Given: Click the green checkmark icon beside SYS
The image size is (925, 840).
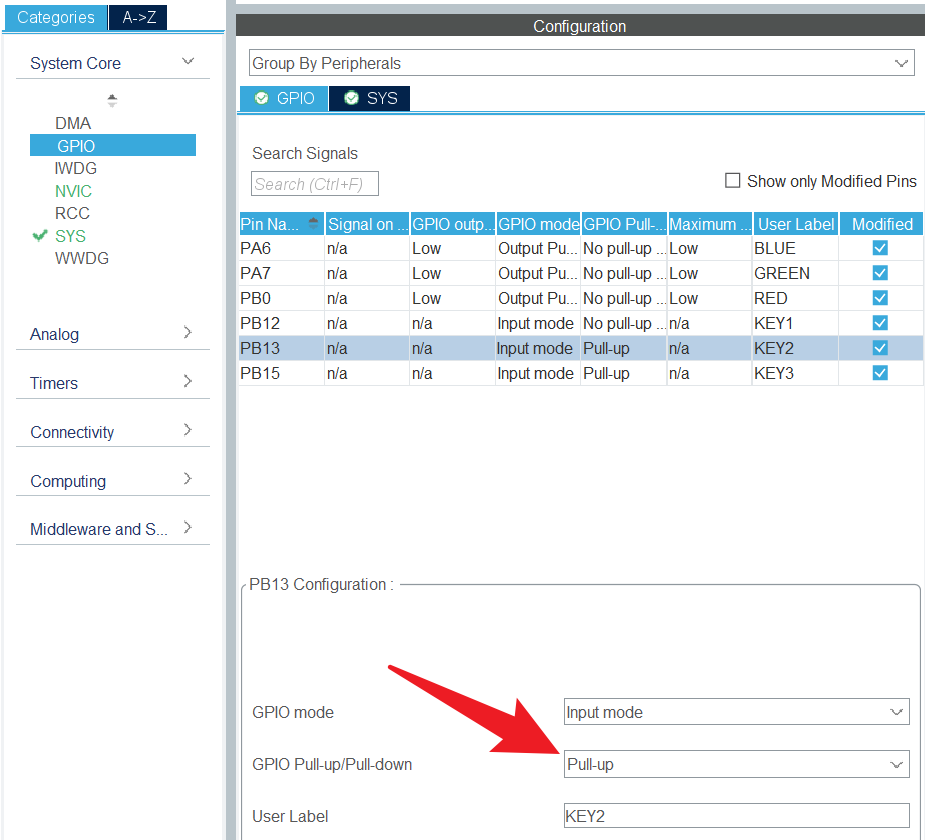Looking at the screenshot, I should click(40, 236).
